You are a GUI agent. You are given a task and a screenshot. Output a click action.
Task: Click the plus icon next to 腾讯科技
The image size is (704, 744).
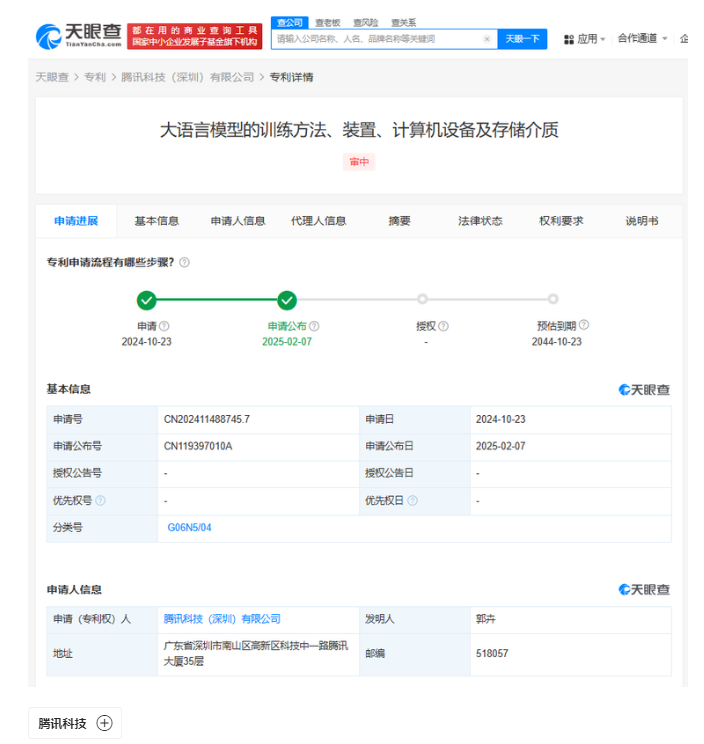pos(104,723)
